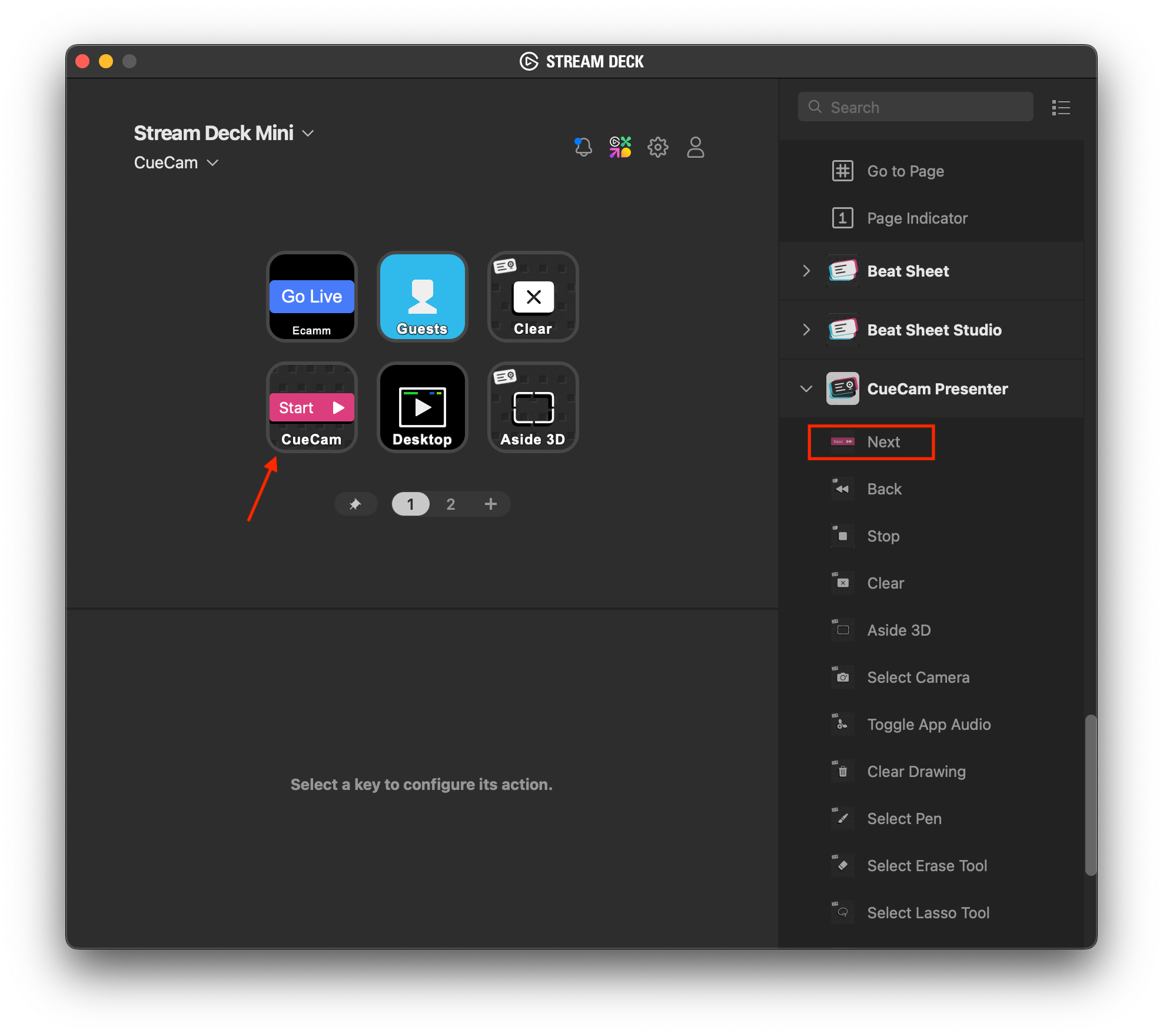Click the Beat Sheet Studio plugin icon
This screenshot has height=1036, width=1163.
(x=842, y=330)
